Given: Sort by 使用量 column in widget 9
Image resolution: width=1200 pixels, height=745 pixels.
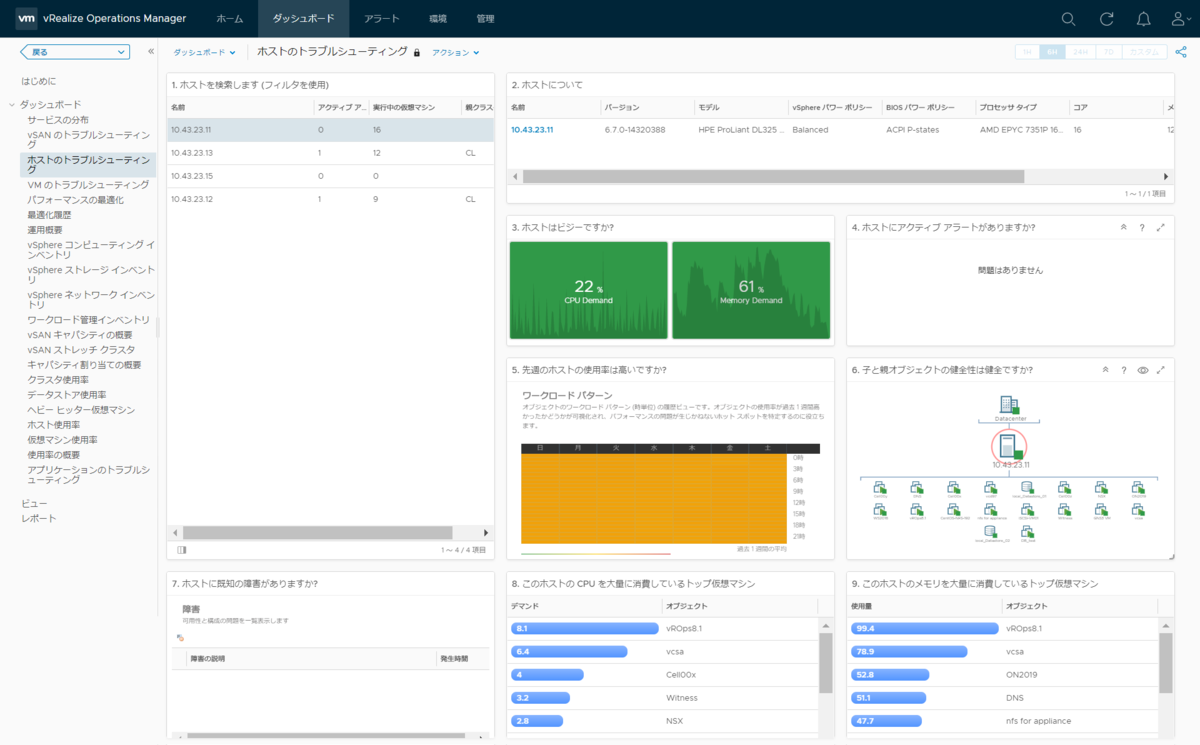Looking at the screenshot, I should (x=924, y=606).
